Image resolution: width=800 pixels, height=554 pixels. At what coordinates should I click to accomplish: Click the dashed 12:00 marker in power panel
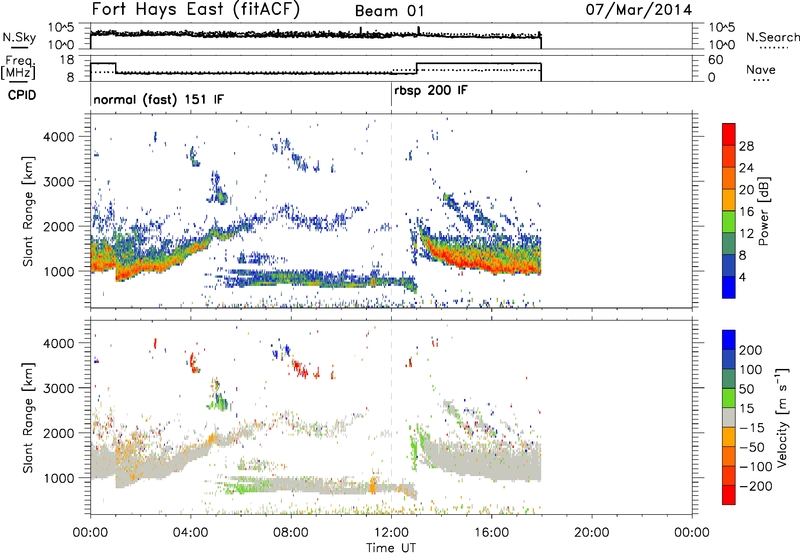pos(391,211)
